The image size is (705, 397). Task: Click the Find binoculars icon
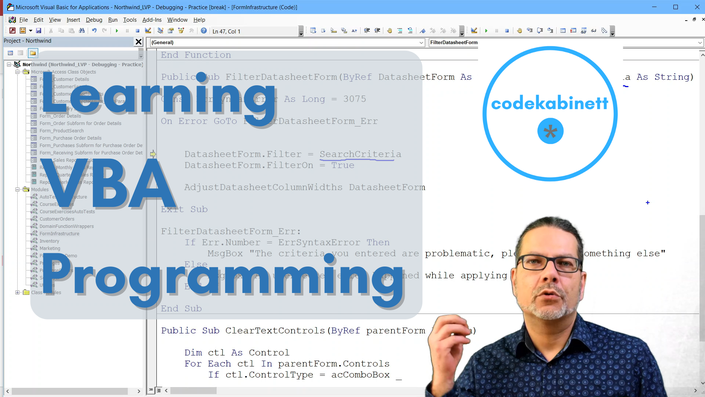(82, 31)
